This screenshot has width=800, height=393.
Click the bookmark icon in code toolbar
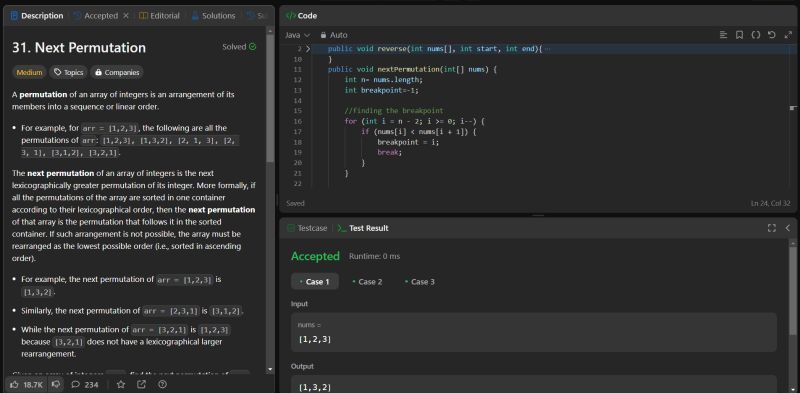739,35
